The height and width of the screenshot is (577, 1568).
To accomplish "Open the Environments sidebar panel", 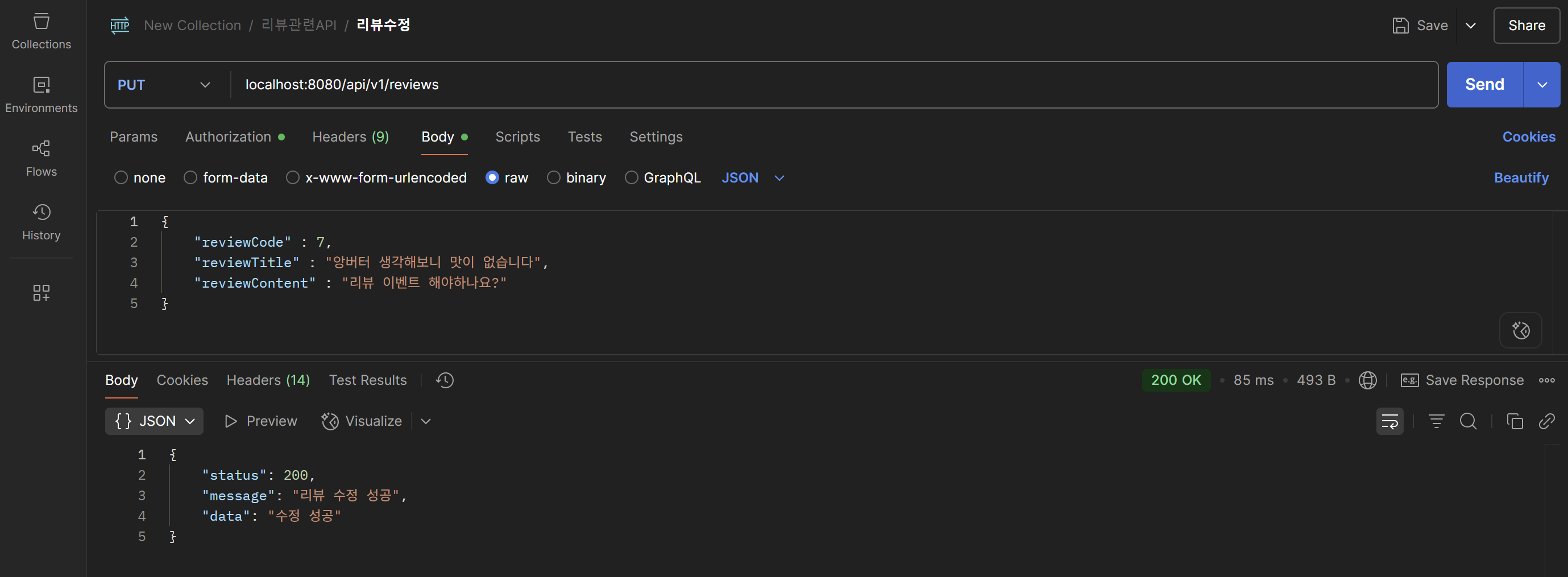I will click(42, 94).
